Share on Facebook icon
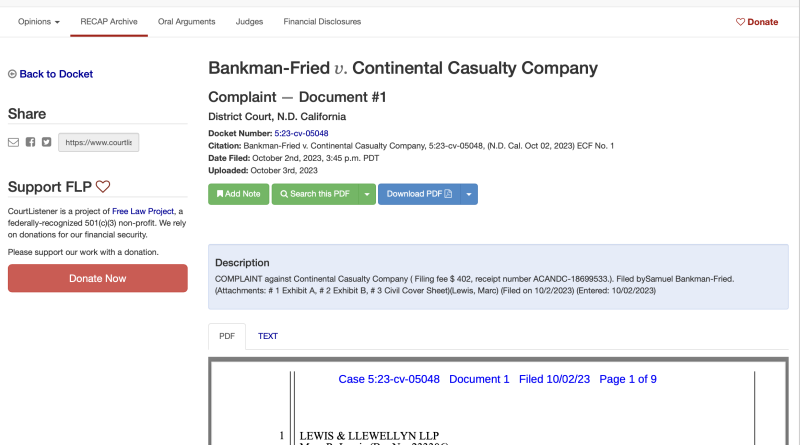The height and width of the screenshot is (445, 800). point(31,142)
